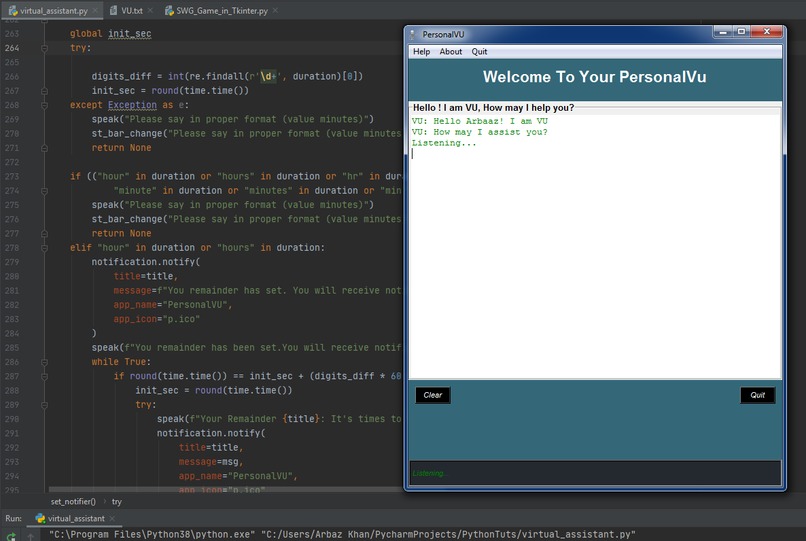This screenshot has height=541, width=806.
Task: Select the virtual_assistant Run tab
Action: coord(76,518)
